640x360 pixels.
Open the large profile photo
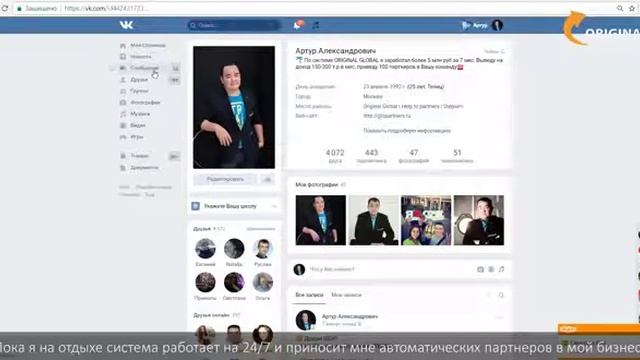pos(234,107)
